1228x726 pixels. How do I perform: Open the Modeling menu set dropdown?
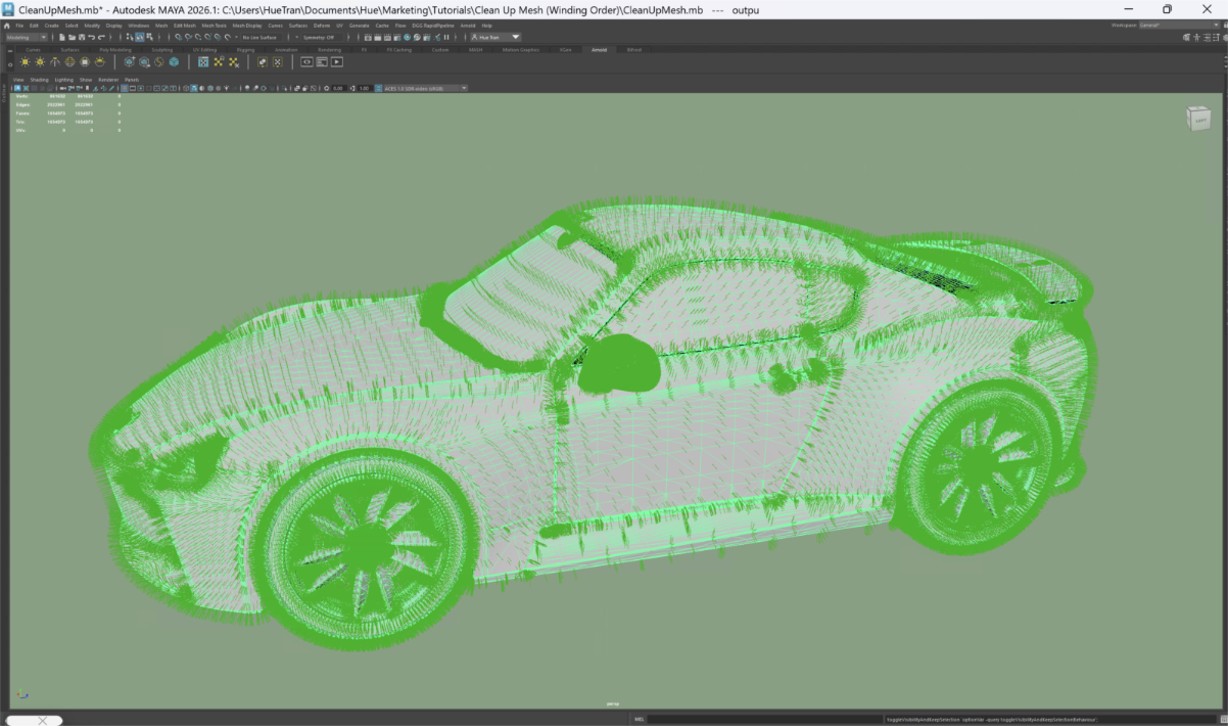pyautogui.click(x=26, y=37)
